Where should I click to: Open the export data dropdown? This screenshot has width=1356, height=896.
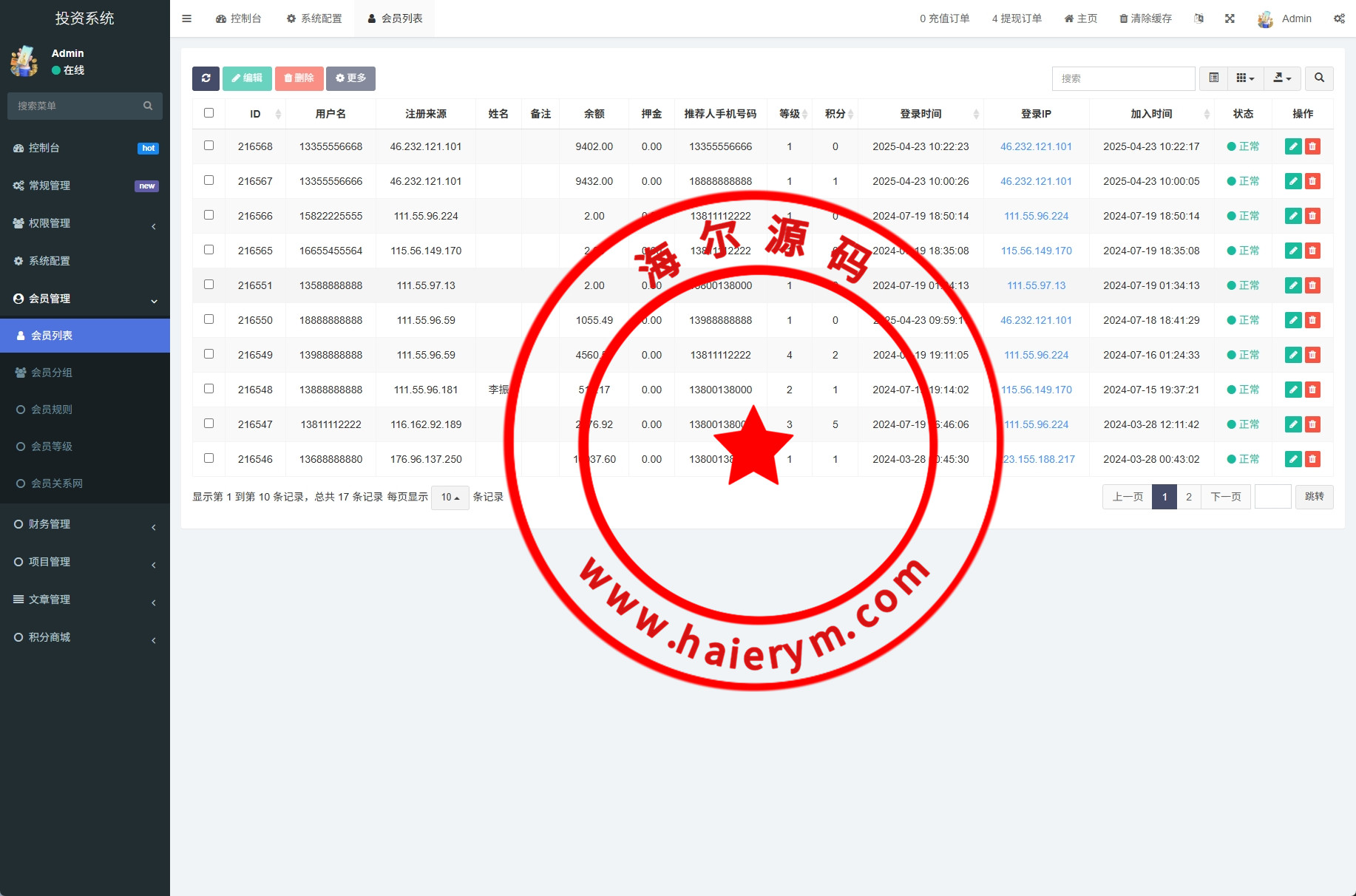[1282, 78]
